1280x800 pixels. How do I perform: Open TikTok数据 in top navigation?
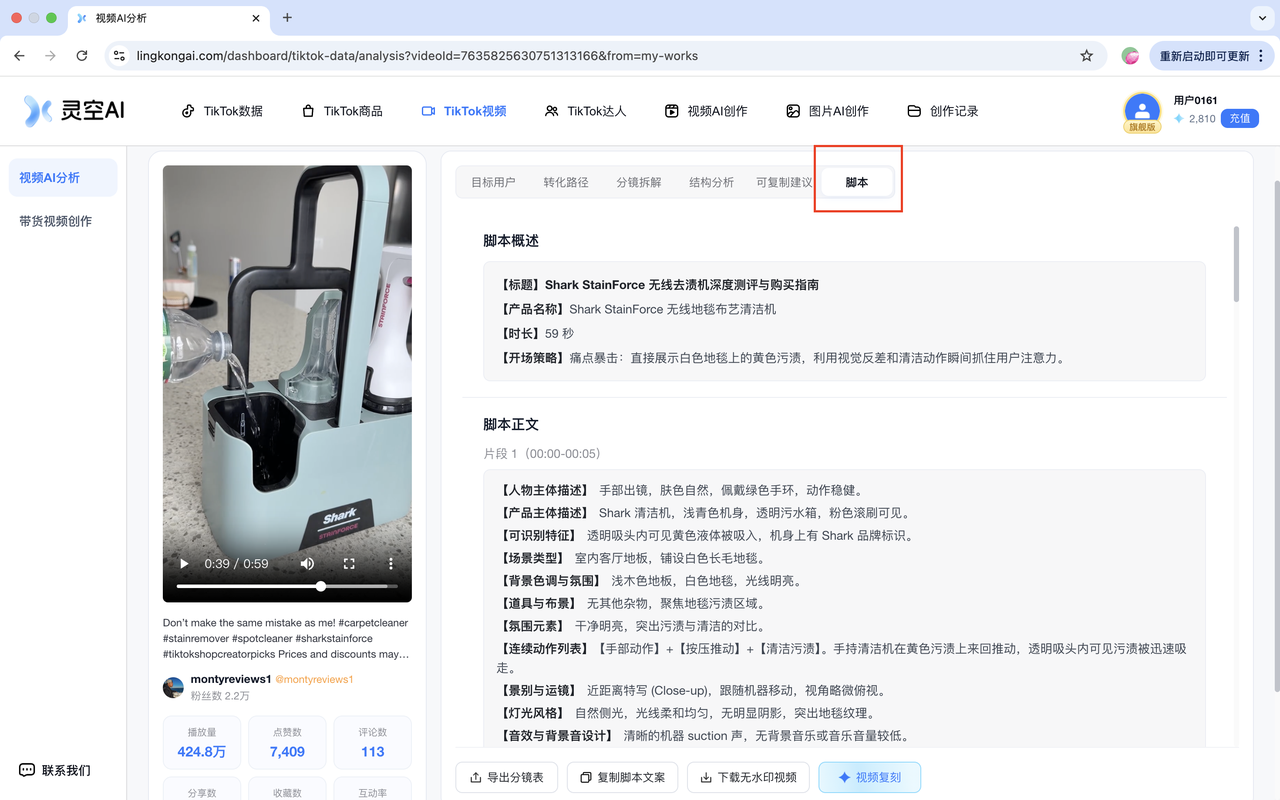222,111
